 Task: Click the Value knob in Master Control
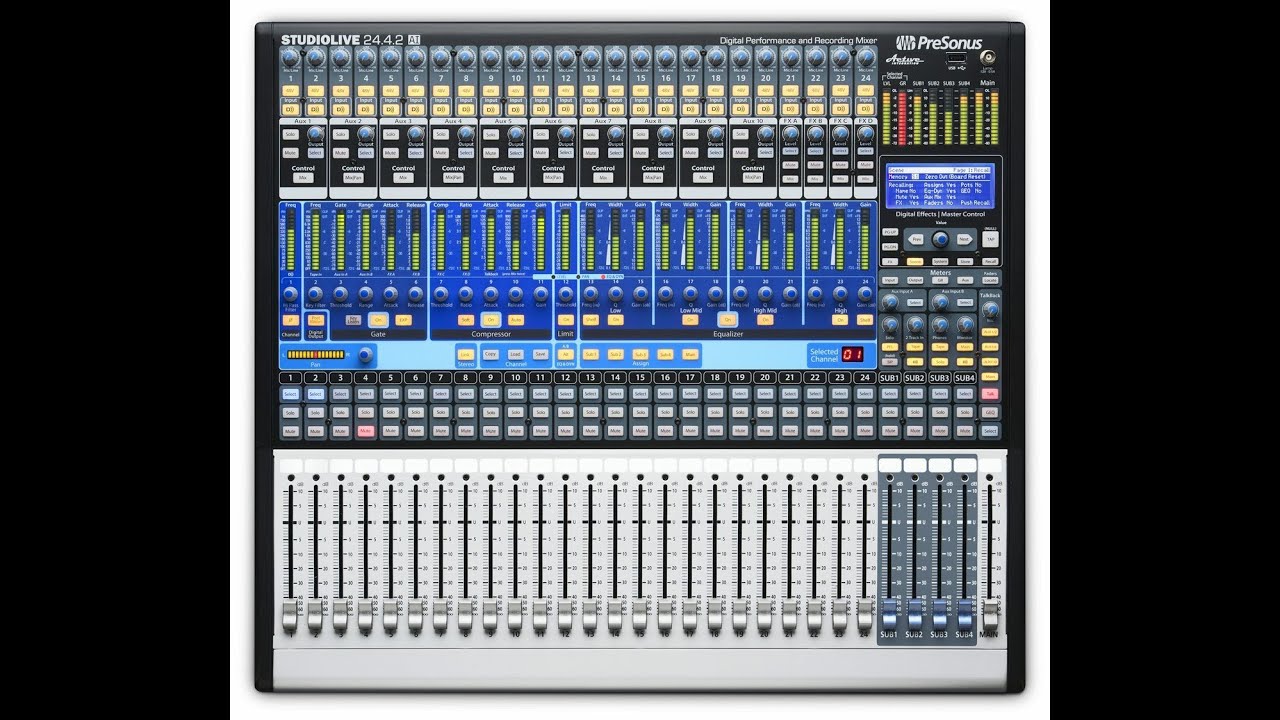pos(940,240)
